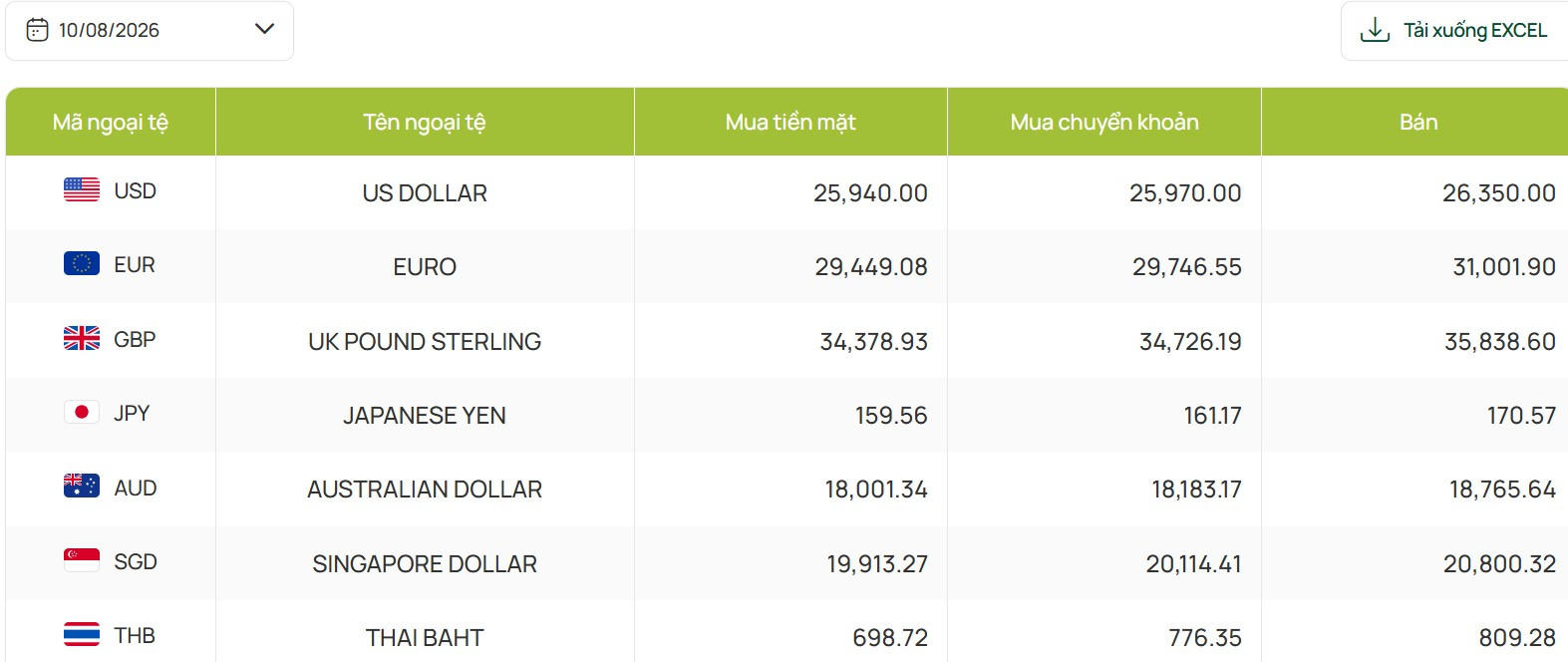Viewport: 1568px width, 662px height.
Task: Open the 10/08/2026 date picker field
Action: 150,31
